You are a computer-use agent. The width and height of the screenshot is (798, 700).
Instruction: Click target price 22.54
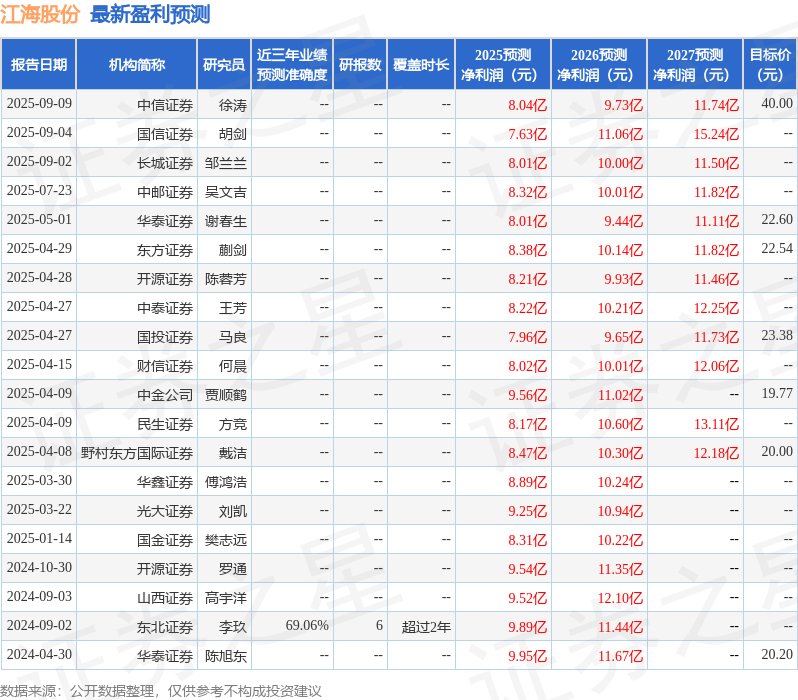click(x=777, y=249)
